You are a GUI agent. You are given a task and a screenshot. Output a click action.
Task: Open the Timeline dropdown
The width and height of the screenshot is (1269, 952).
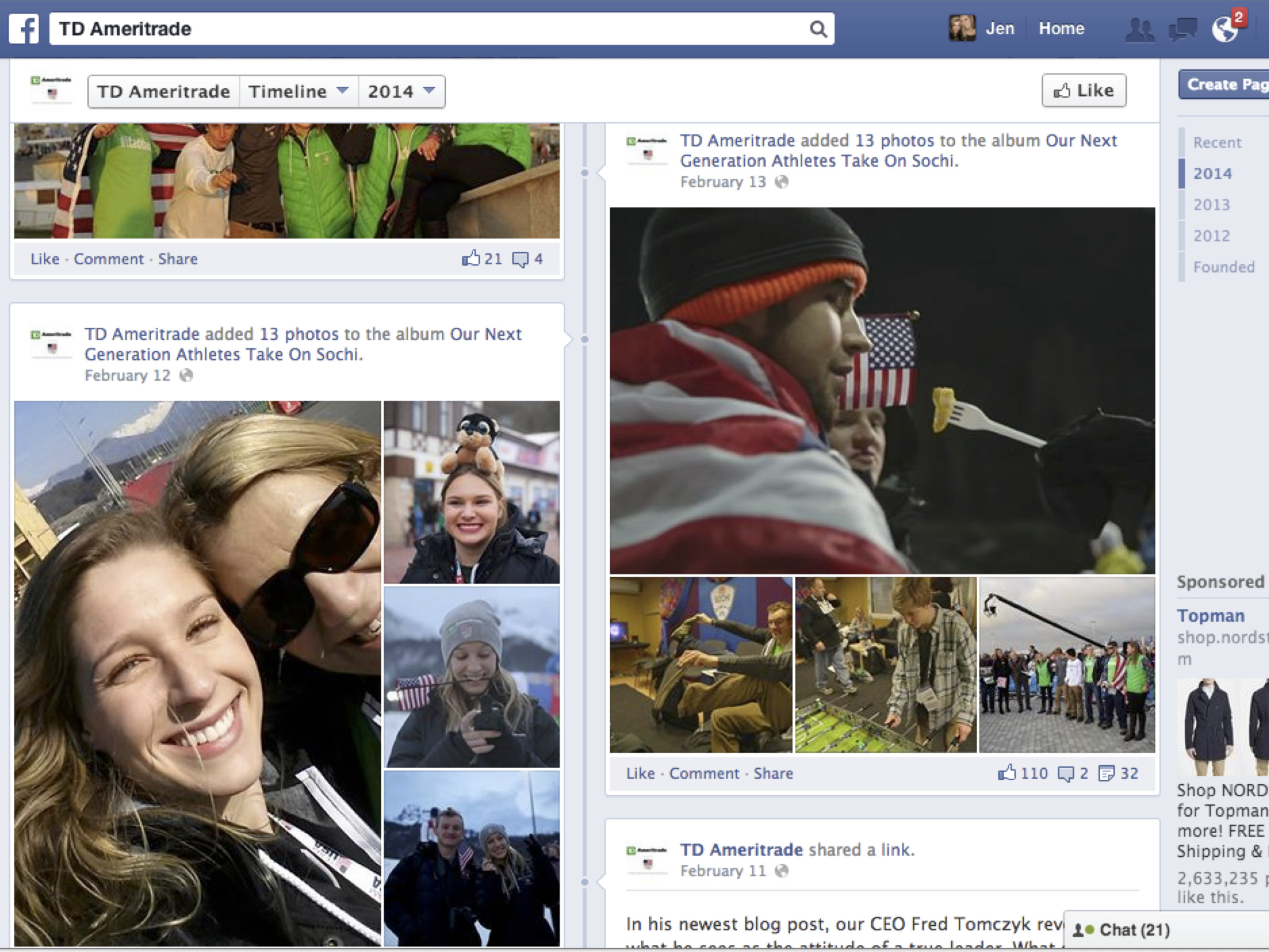pos(299,92)
